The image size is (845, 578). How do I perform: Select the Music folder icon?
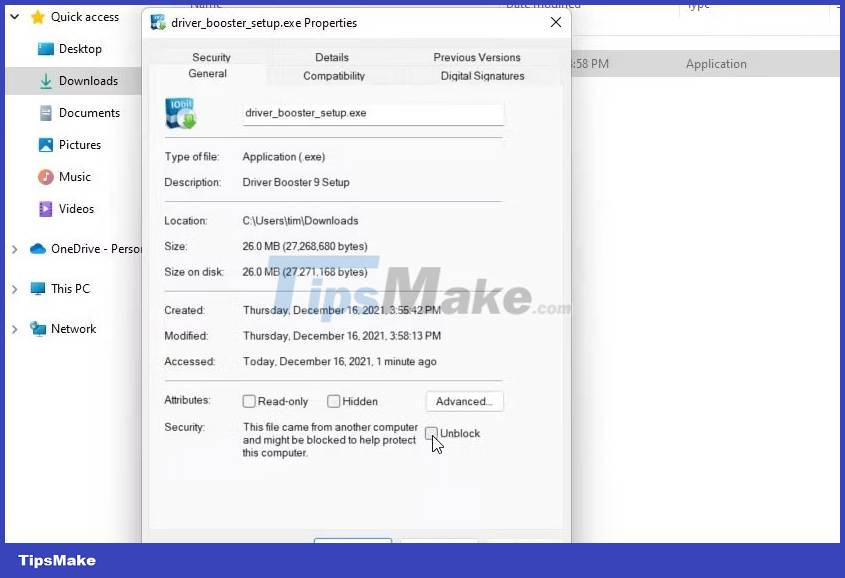click(45, 176)
